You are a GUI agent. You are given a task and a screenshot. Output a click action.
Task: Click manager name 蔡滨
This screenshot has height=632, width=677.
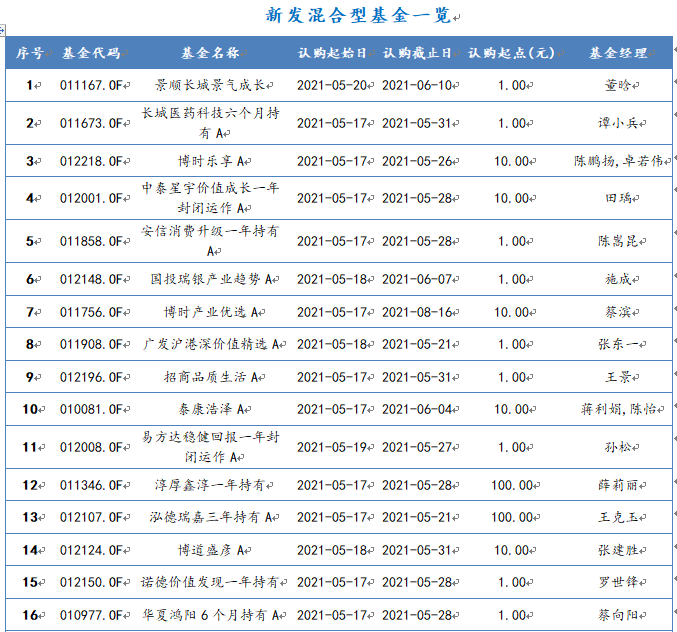[x=618, y=313]
